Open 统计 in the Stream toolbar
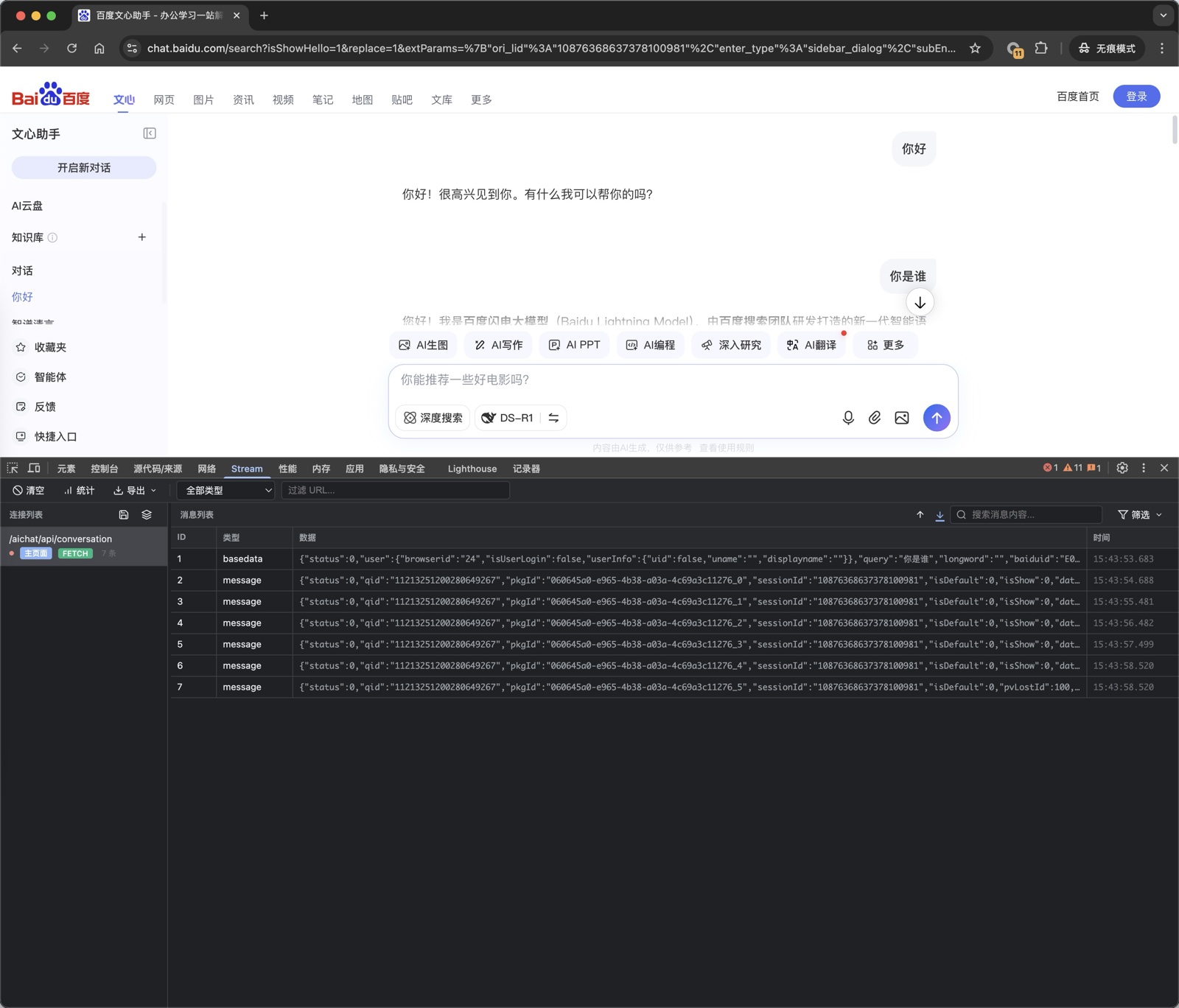Image resolution: width=1179 pixels, height=1008 pixels. click(x=79, y=491)
